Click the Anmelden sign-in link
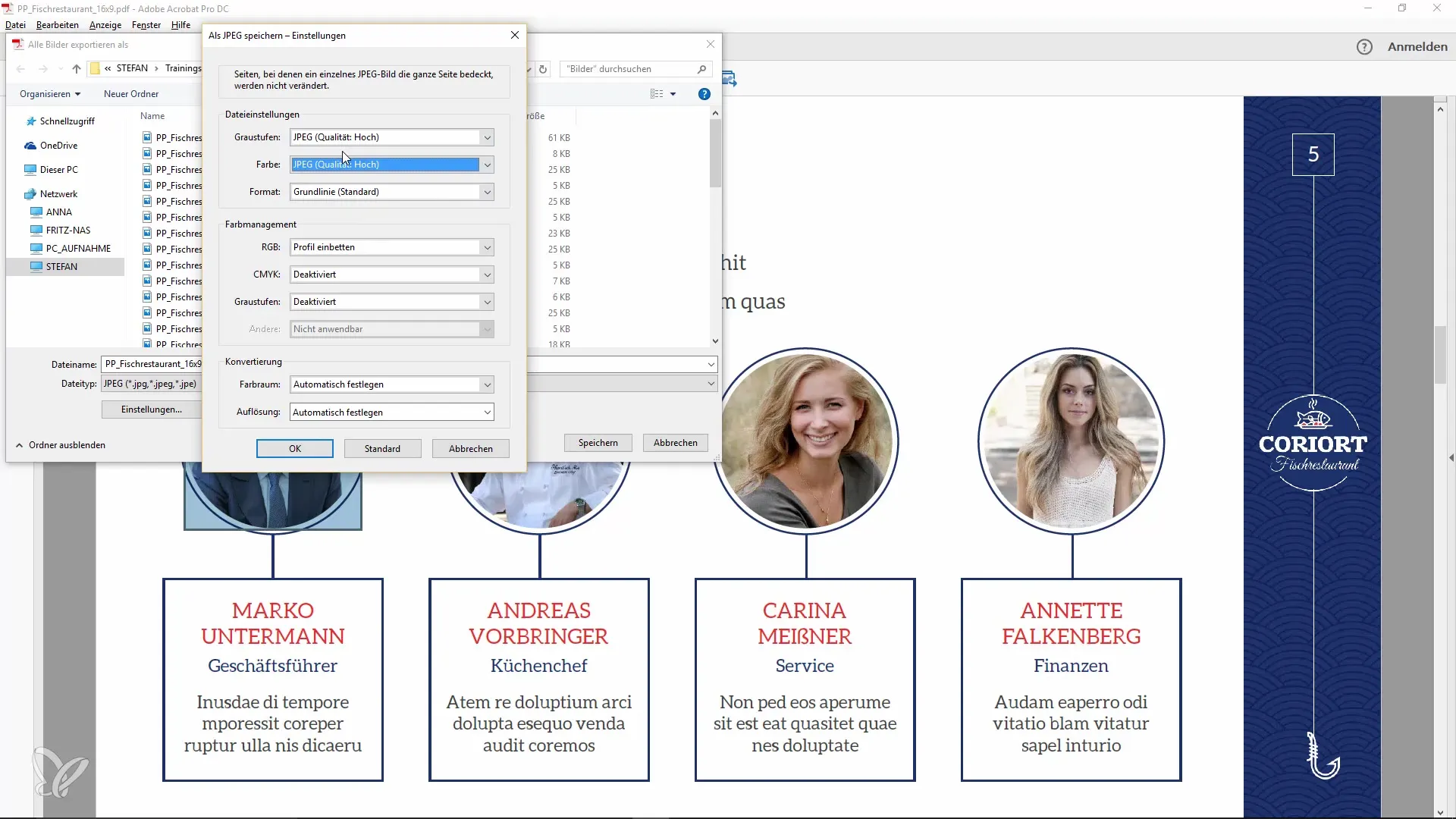The height and width of the screenshot is (819, 1456). [x=1417, y=47]
